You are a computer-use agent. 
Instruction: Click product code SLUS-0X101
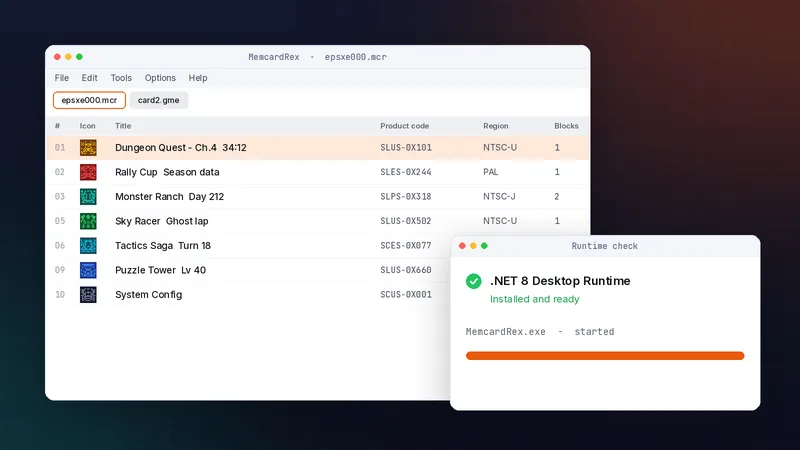click(406, 148)
